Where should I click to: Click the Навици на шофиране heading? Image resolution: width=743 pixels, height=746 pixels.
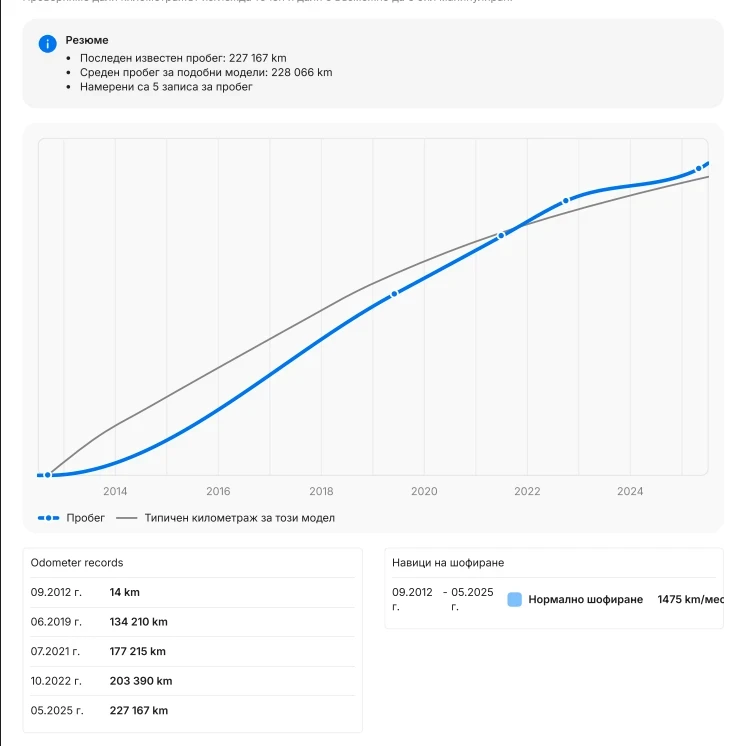click(448, 562)
